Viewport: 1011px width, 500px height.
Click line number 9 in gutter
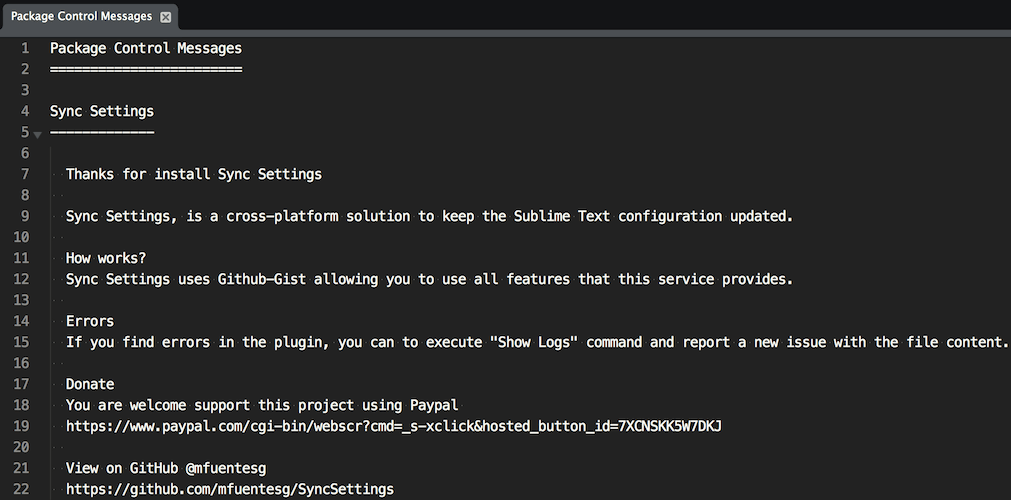[x=25, y=216]
